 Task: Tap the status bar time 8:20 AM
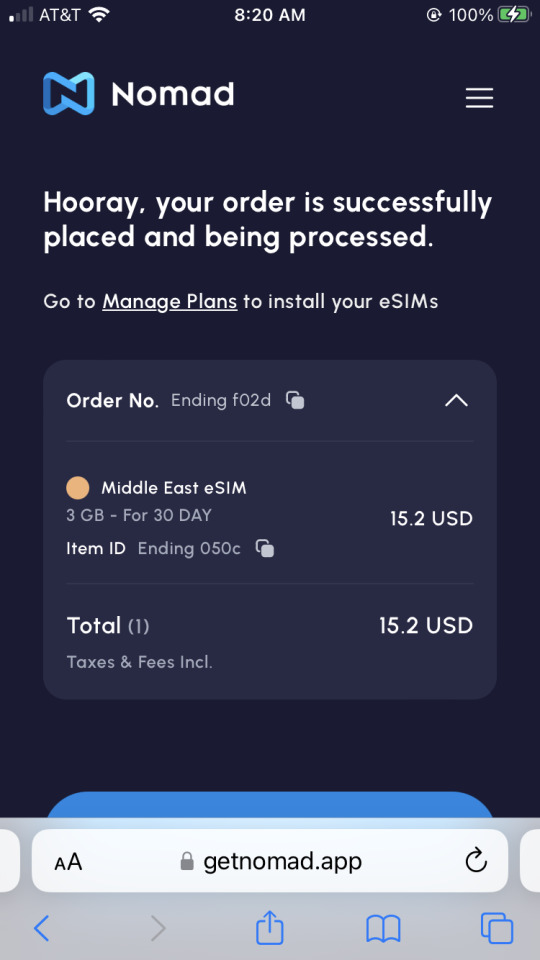click(x=270, y=15)
